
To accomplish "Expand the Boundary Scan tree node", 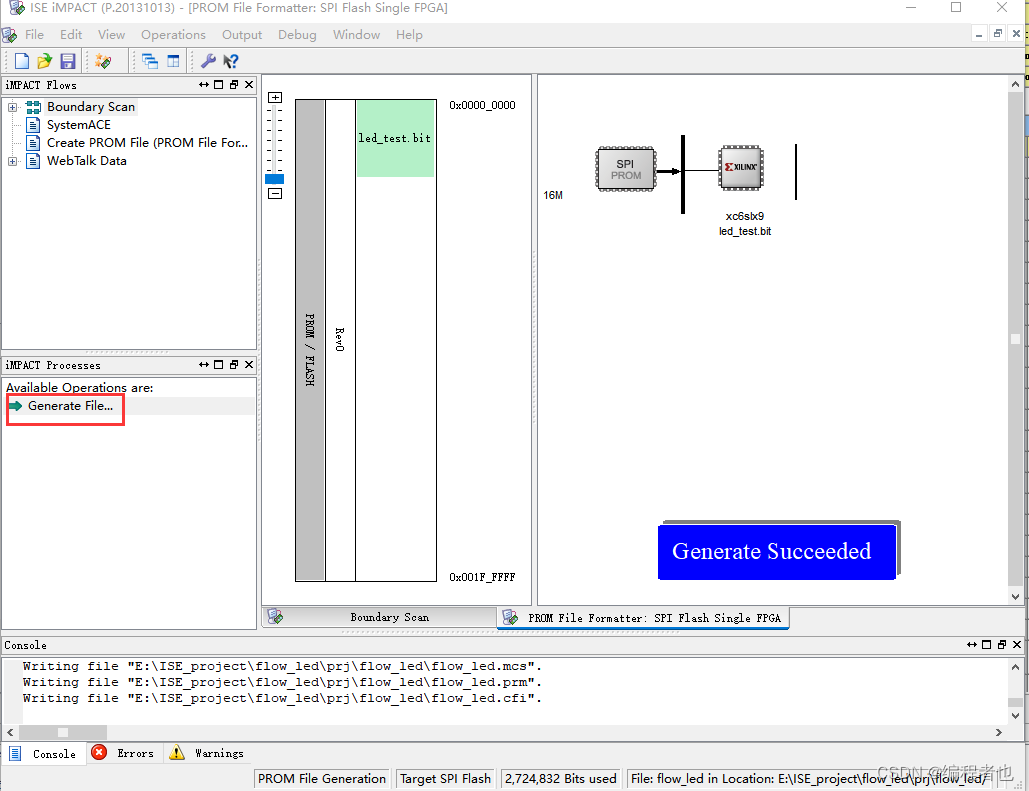I will pos(11,107).
